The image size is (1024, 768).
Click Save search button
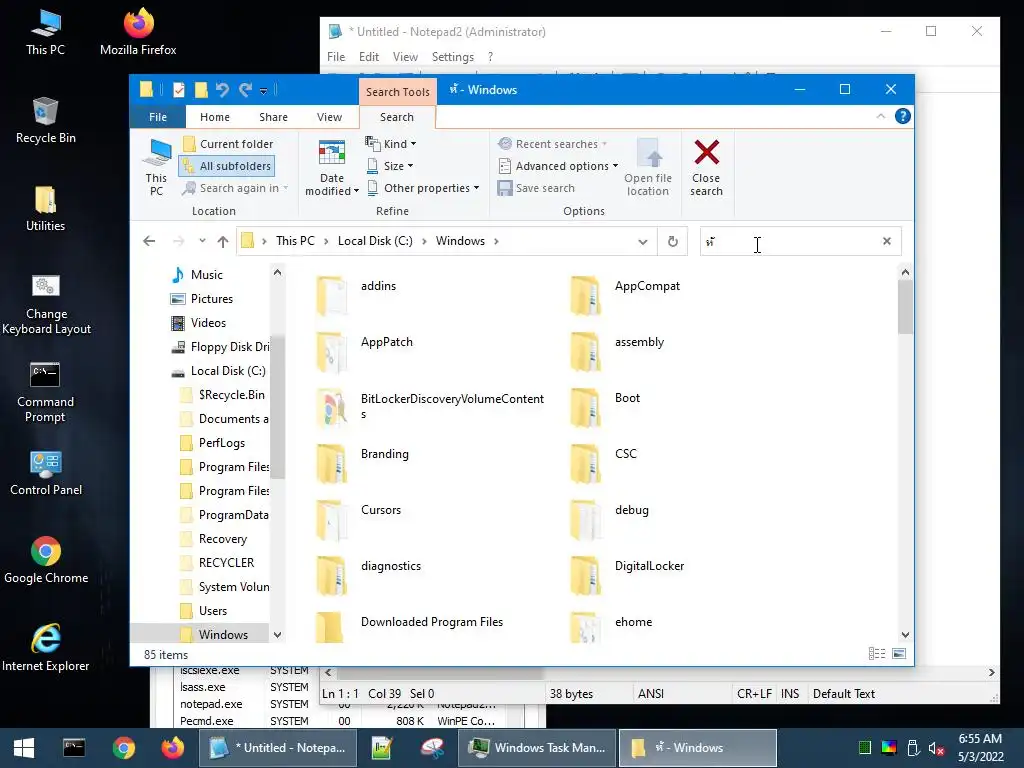tap(536, 188)
